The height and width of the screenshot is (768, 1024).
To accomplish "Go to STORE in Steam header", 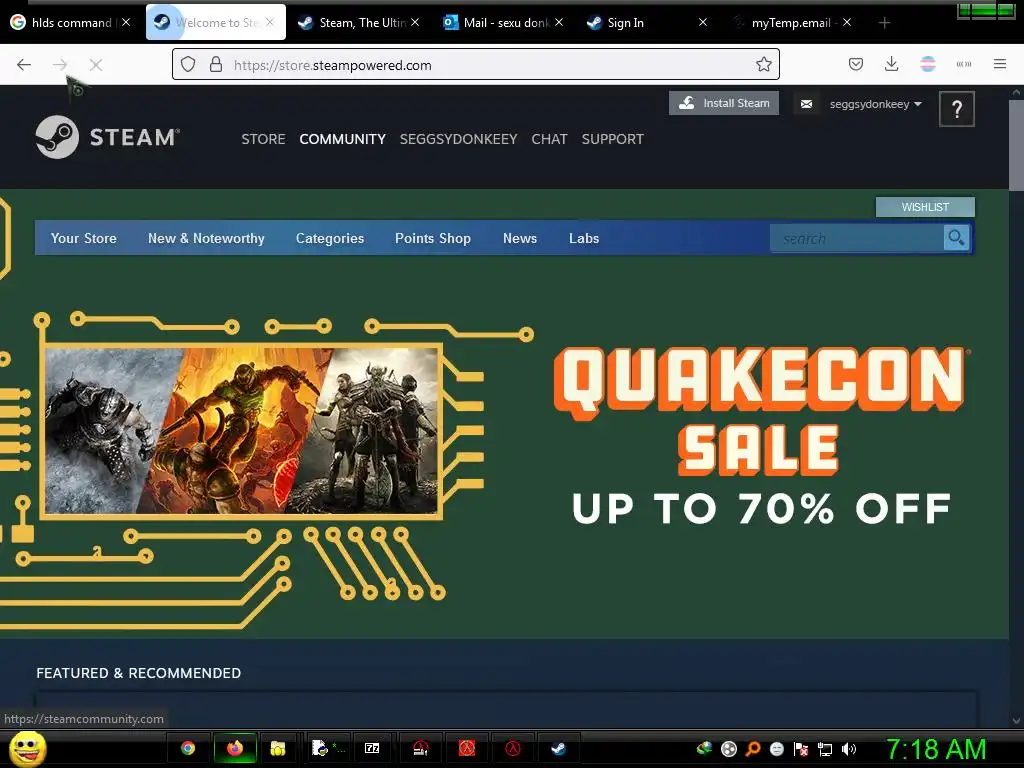I will coord(263,139).
